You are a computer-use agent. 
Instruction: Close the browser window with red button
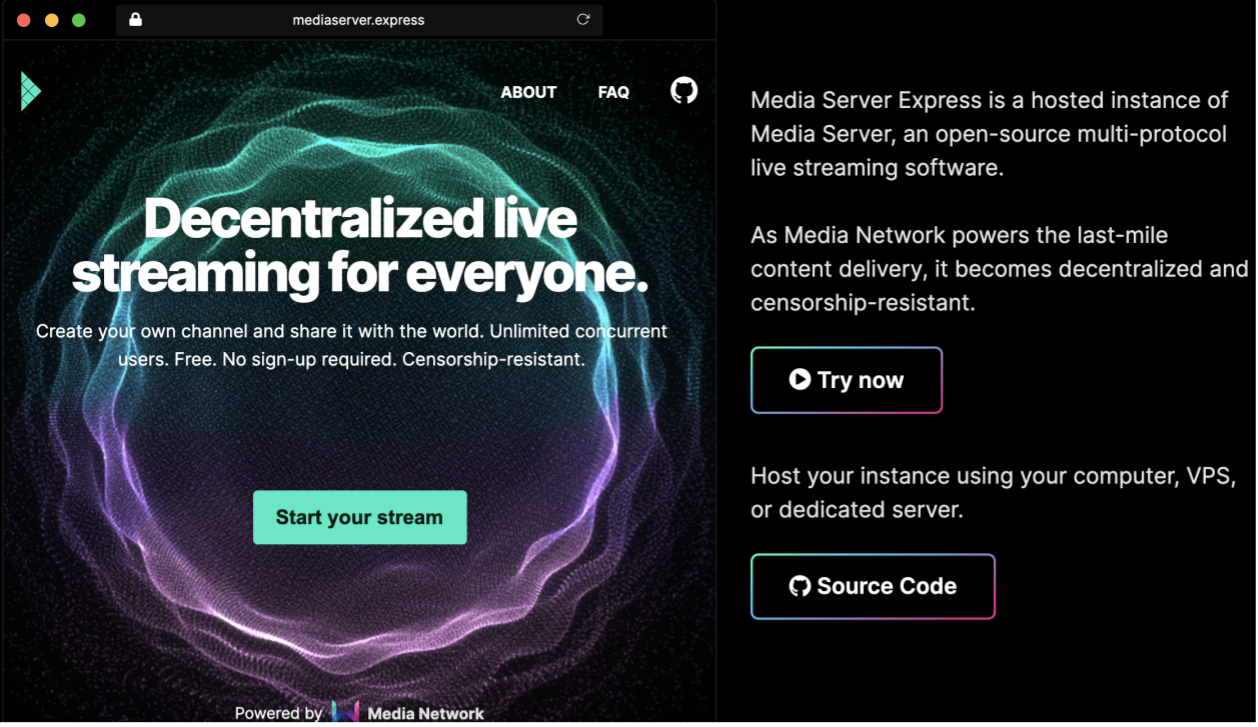click(24, 20)
